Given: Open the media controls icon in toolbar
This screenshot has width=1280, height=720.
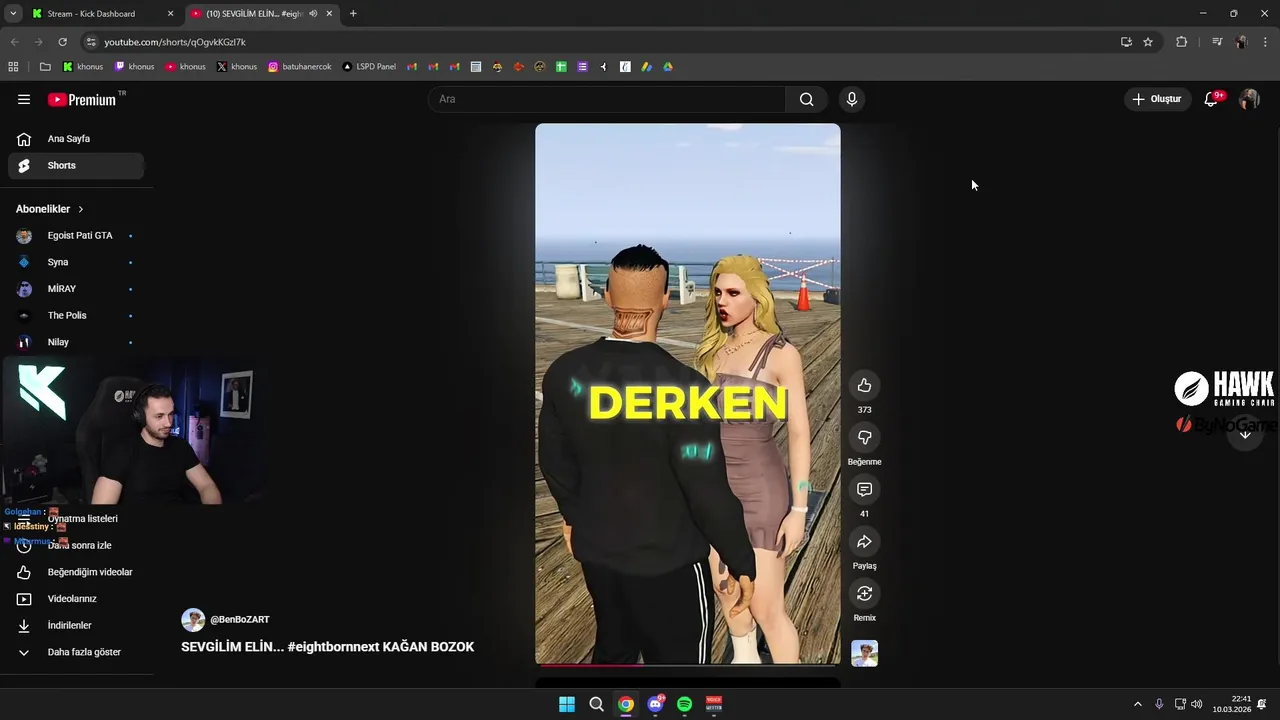Looking at the screenshot, I should tap(1217, 42).
